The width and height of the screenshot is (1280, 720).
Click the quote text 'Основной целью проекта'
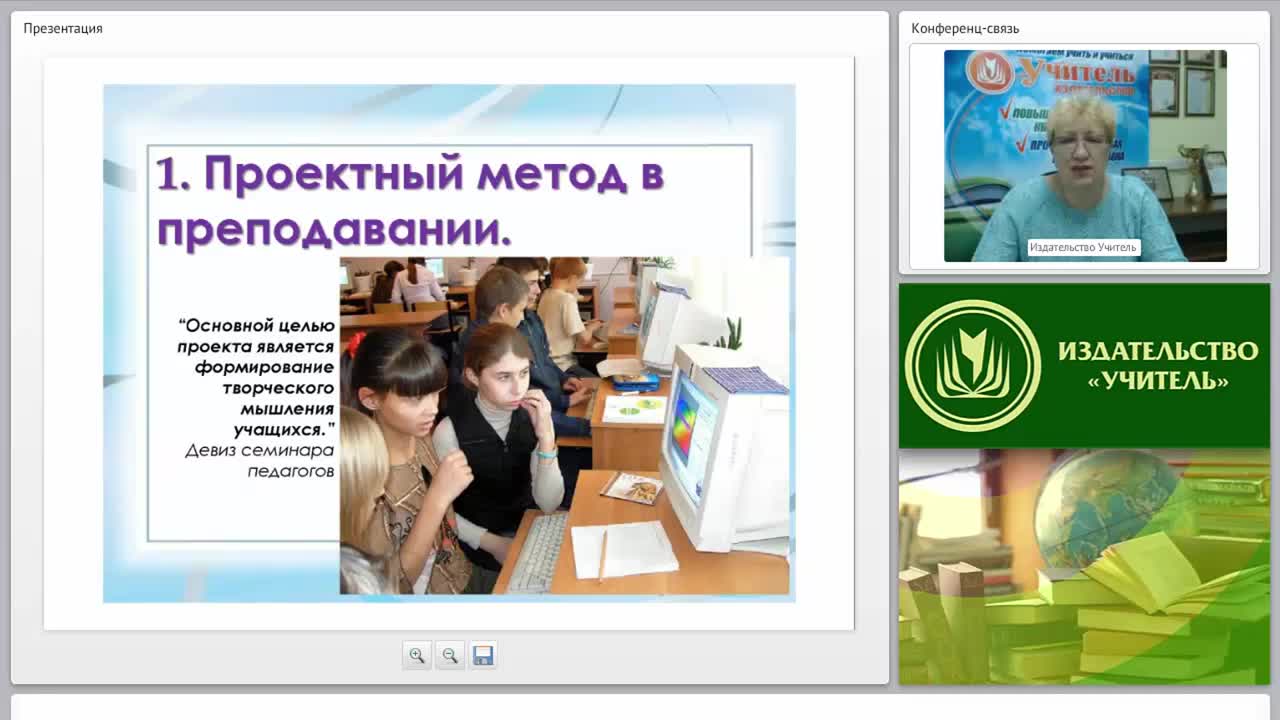(x=256, y=336)
